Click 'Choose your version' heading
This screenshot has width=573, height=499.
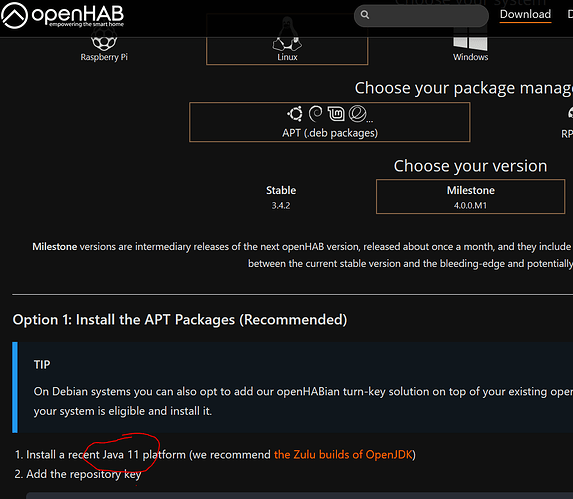click(470, 166)
